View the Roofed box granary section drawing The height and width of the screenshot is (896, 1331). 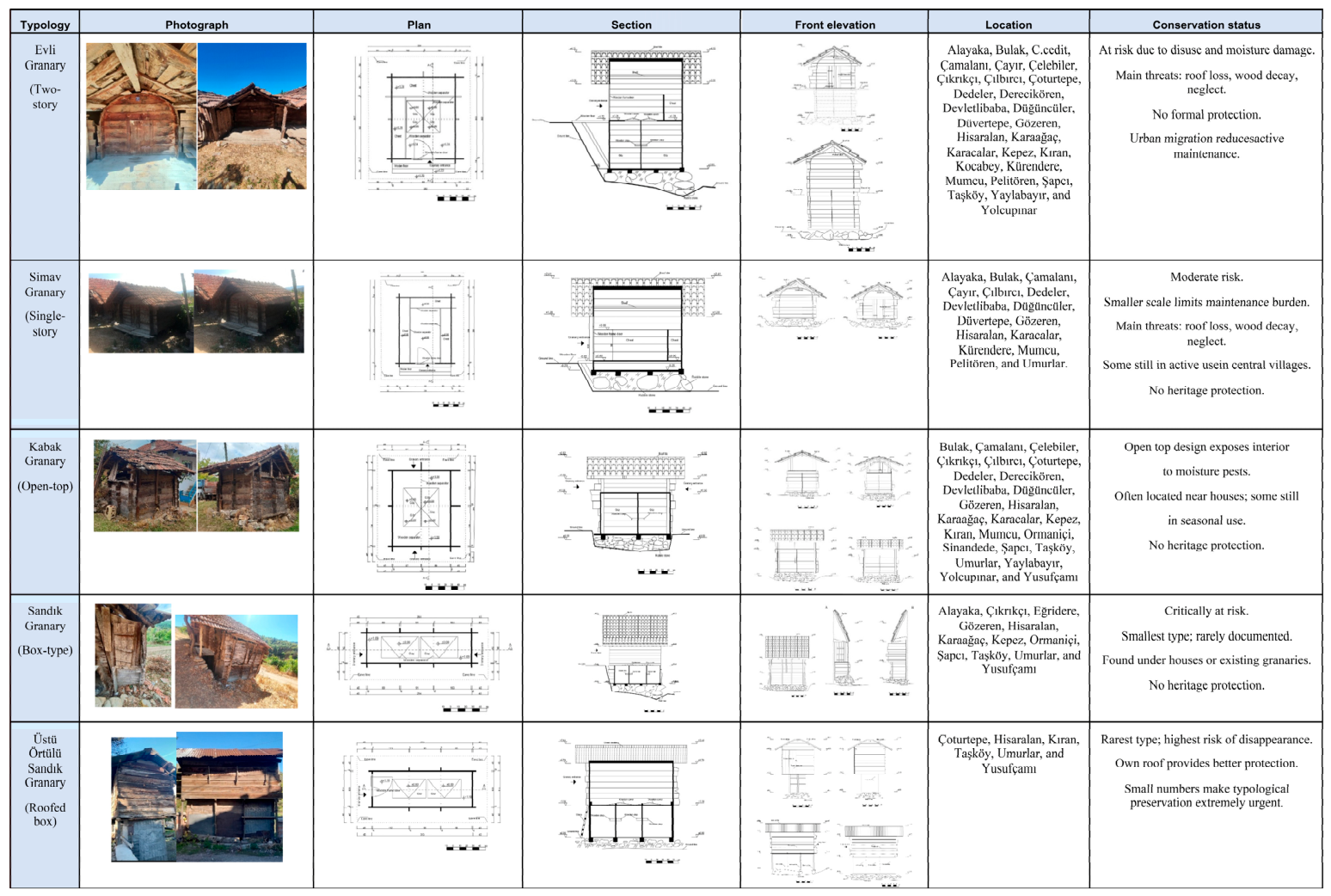[632, 801]
